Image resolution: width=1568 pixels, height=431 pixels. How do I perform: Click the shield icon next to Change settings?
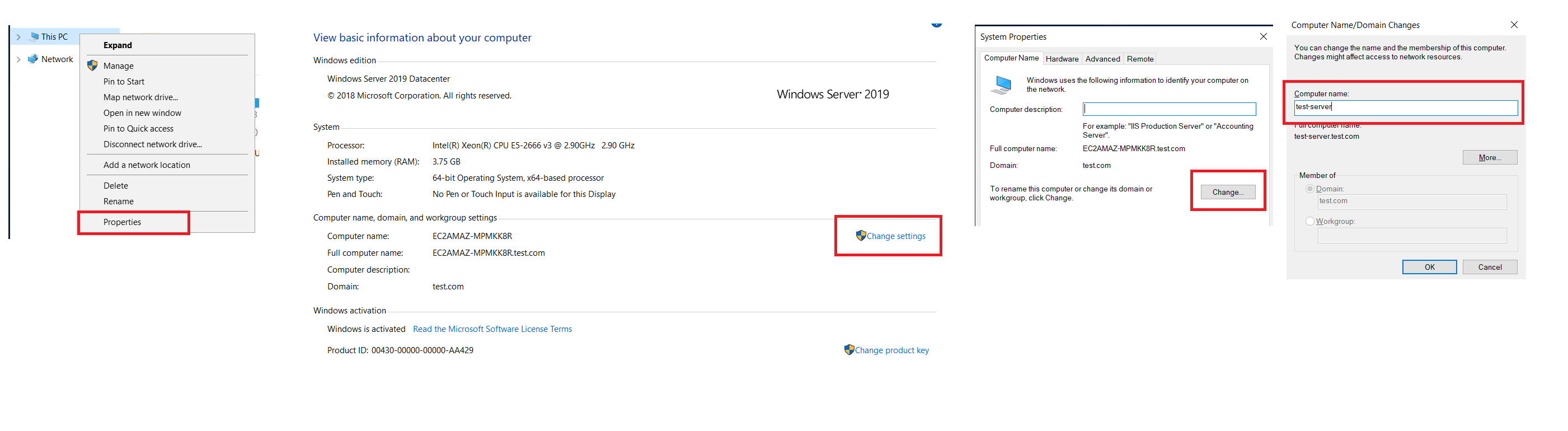click(x=861, y=235)
